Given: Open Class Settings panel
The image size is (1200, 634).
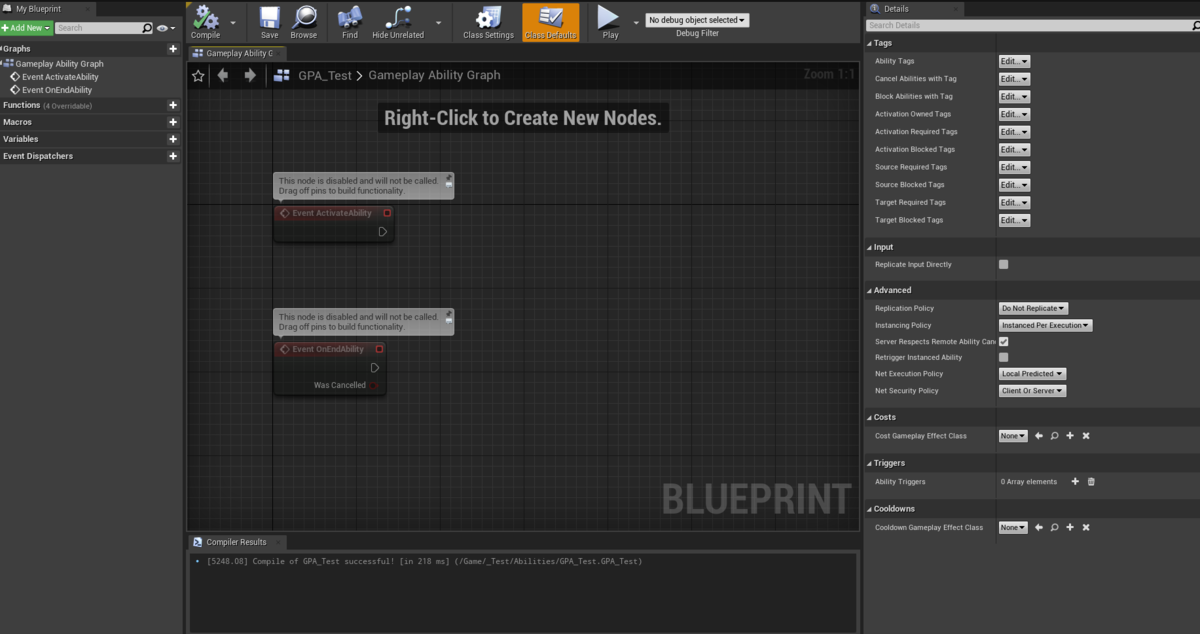Looking at the screenshot, I should [x=488, y=22].
